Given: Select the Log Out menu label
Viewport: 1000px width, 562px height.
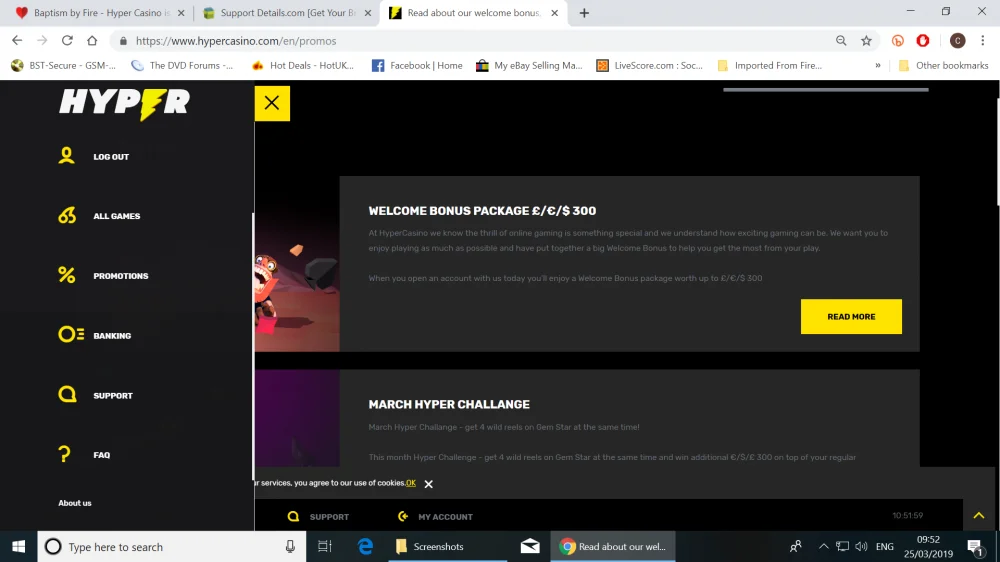Looking at the screenshot, I should click(111, 157).
